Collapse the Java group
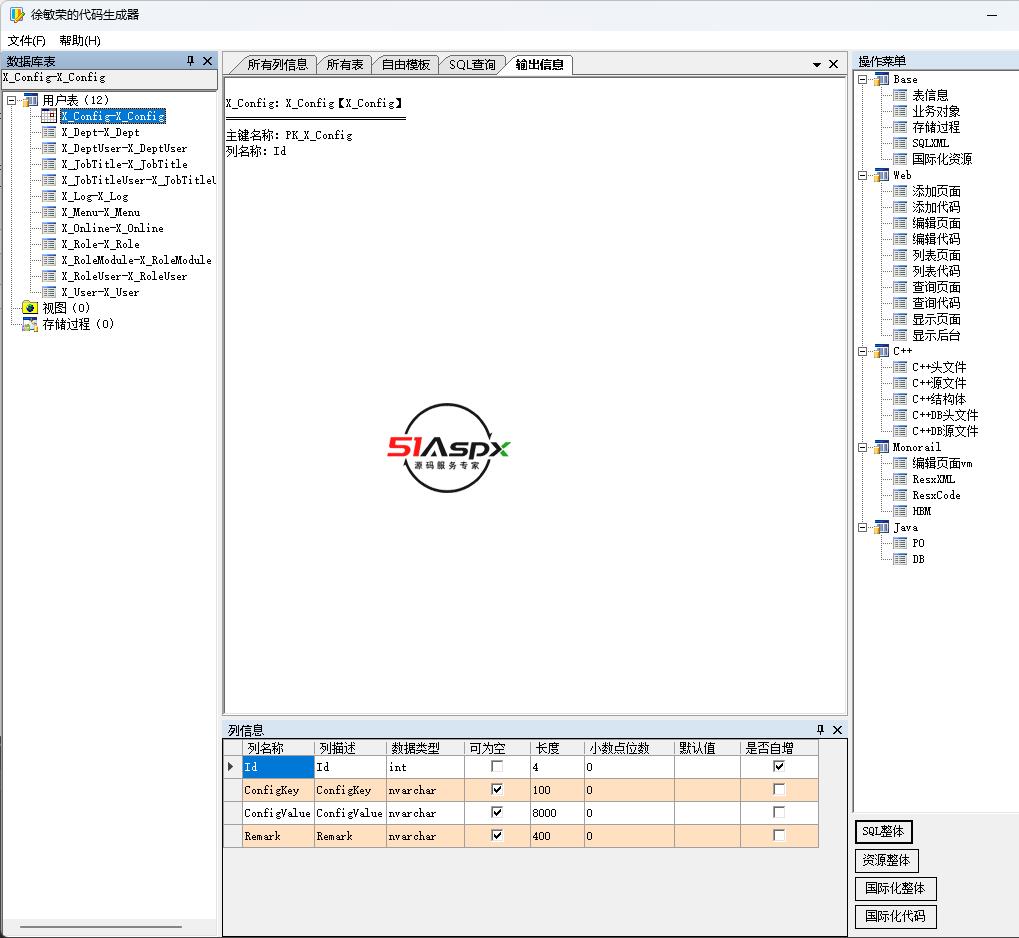1019x938 pixels. click(x=862, y=527)
